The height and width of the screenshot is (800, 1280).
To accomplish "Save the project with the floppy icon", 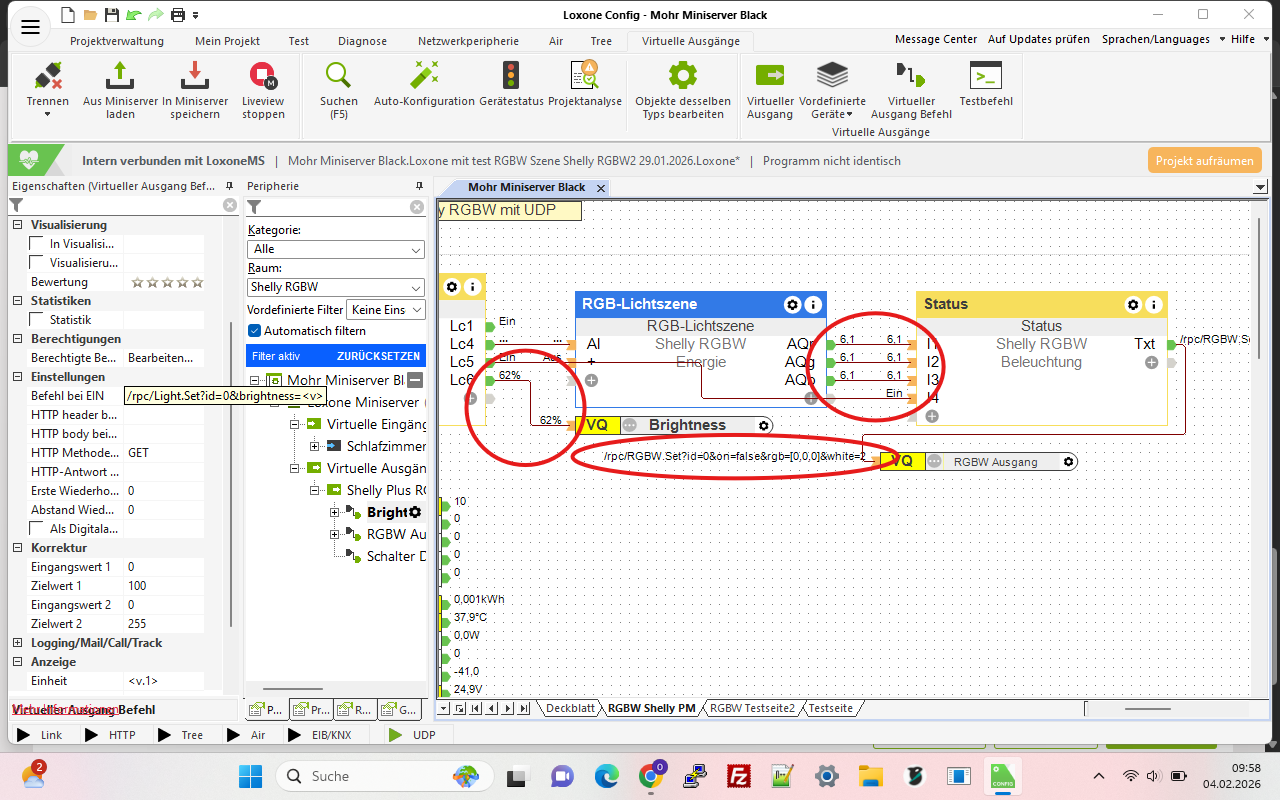I will 112,14.
